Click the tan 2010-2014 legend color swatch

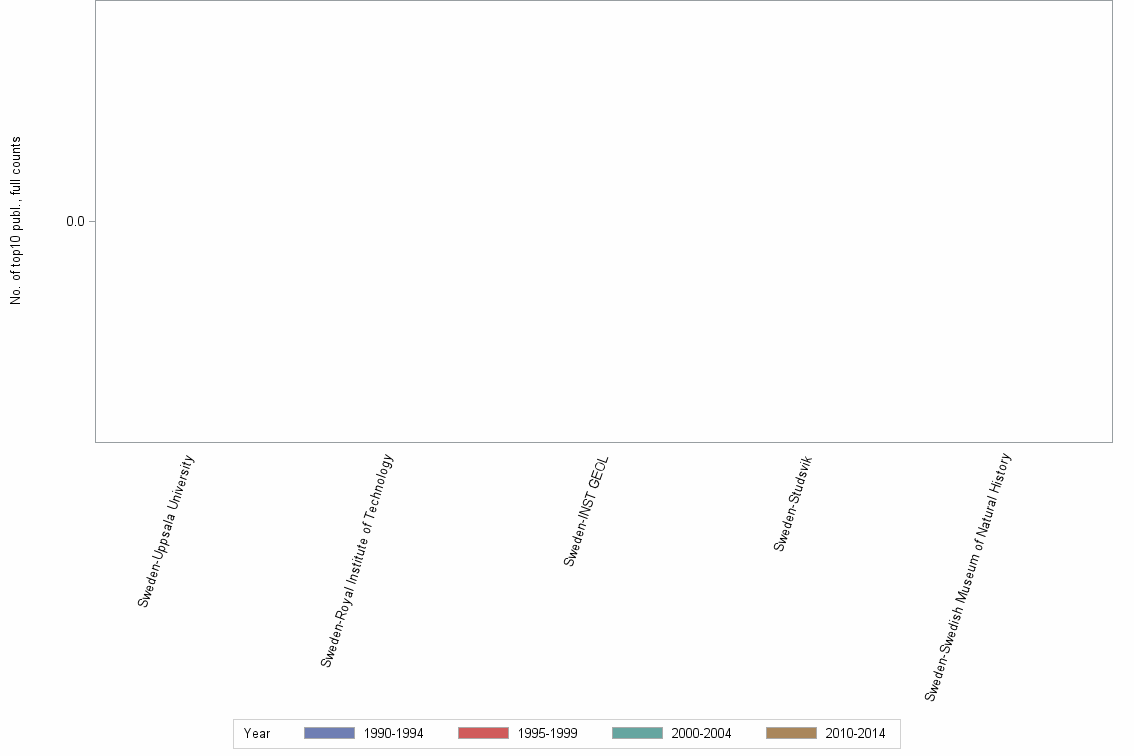(x=790, y=733)
